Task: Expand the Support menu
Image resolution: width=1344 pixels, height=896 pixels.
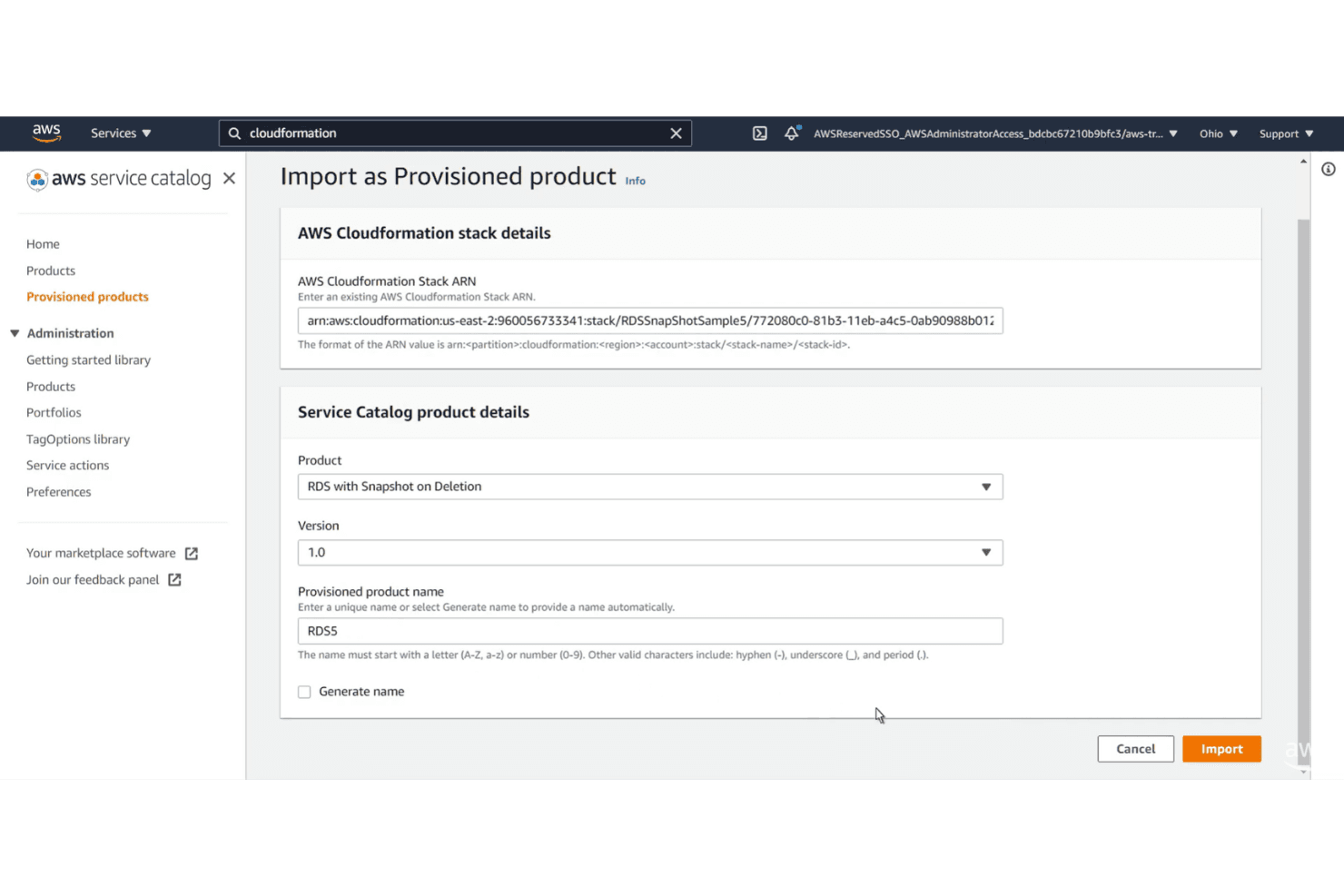Action: point(1286,133)
